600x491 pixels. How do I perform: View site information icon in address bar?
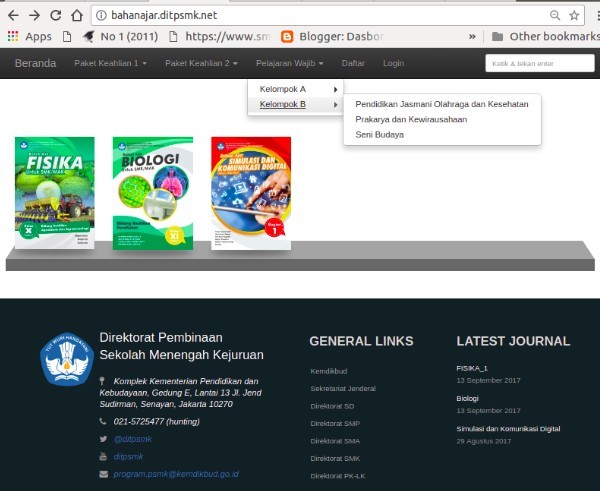click(101, 15)
